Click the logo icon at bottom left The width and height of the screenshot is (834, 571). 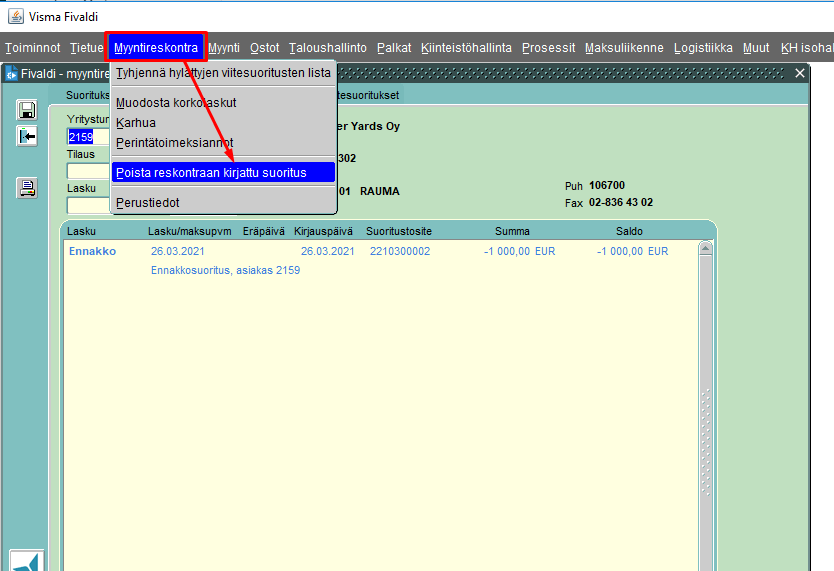pos(27,561)
